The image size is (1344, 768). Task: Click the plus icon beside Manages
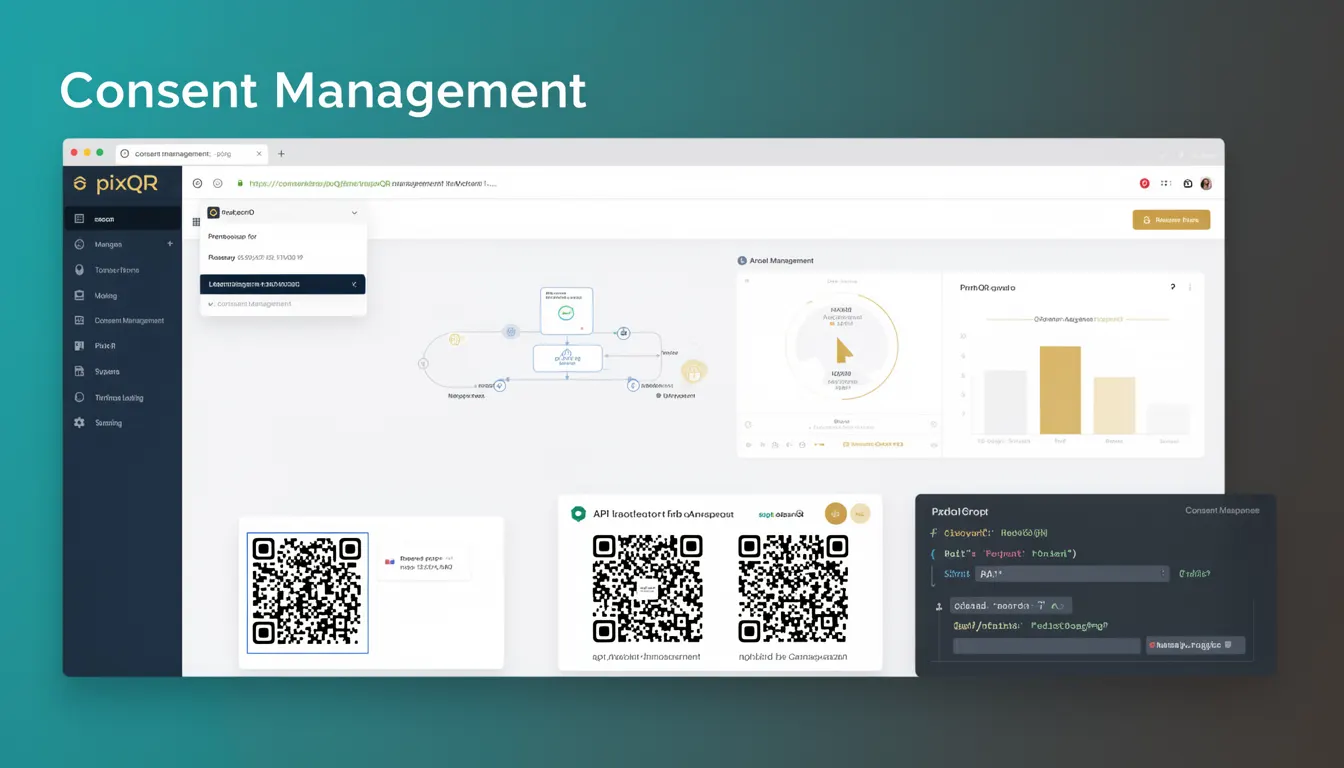pos(170,244)
